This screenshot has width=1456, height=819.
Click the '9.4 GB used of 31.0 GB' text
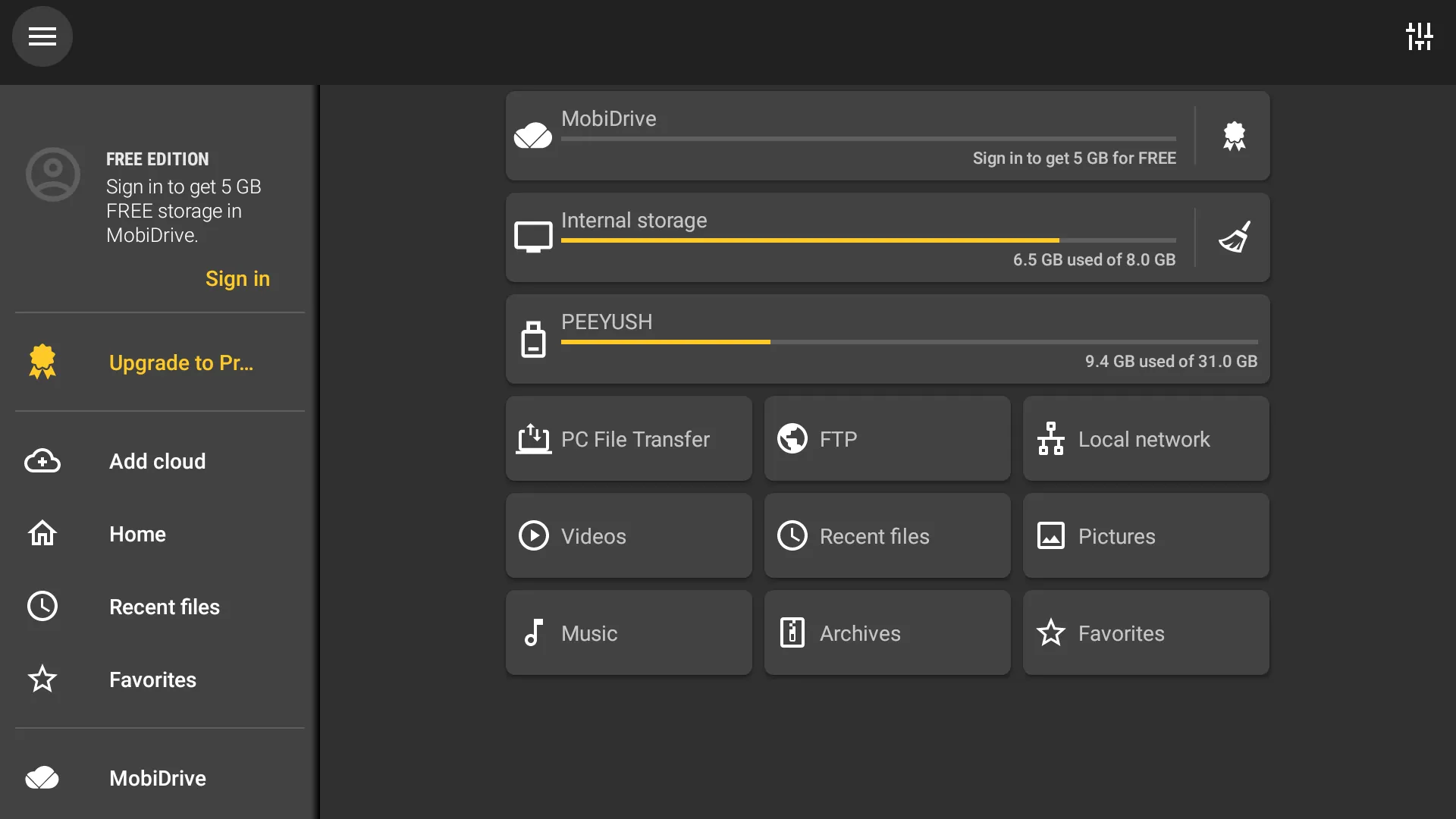tap(1171, 361)
